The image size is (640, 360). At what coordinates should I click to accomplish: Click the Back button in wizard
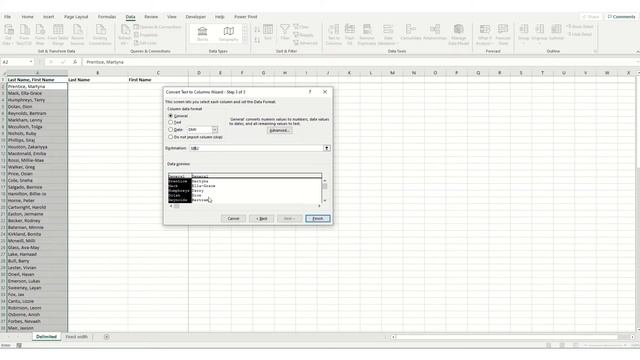point(262,219)
